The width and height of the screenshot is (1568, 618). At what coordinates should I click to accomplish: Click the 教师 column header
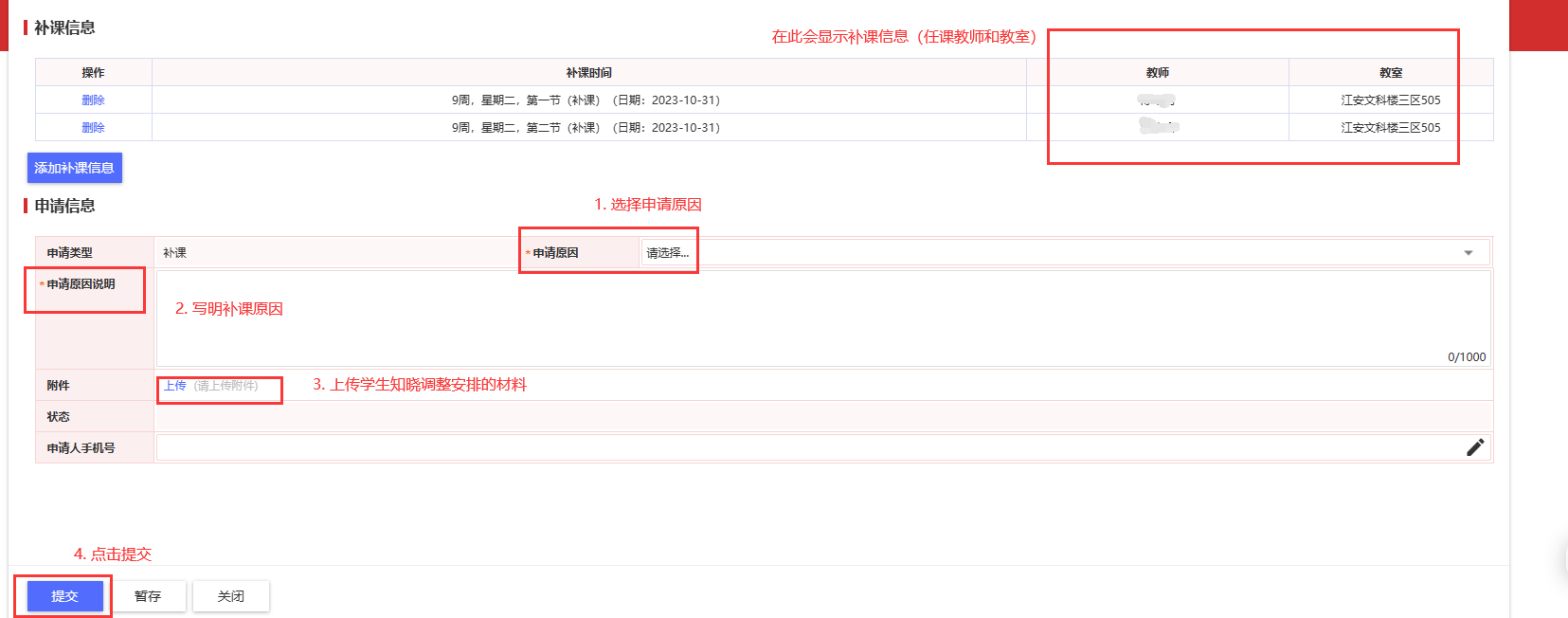click(1157, 73)
